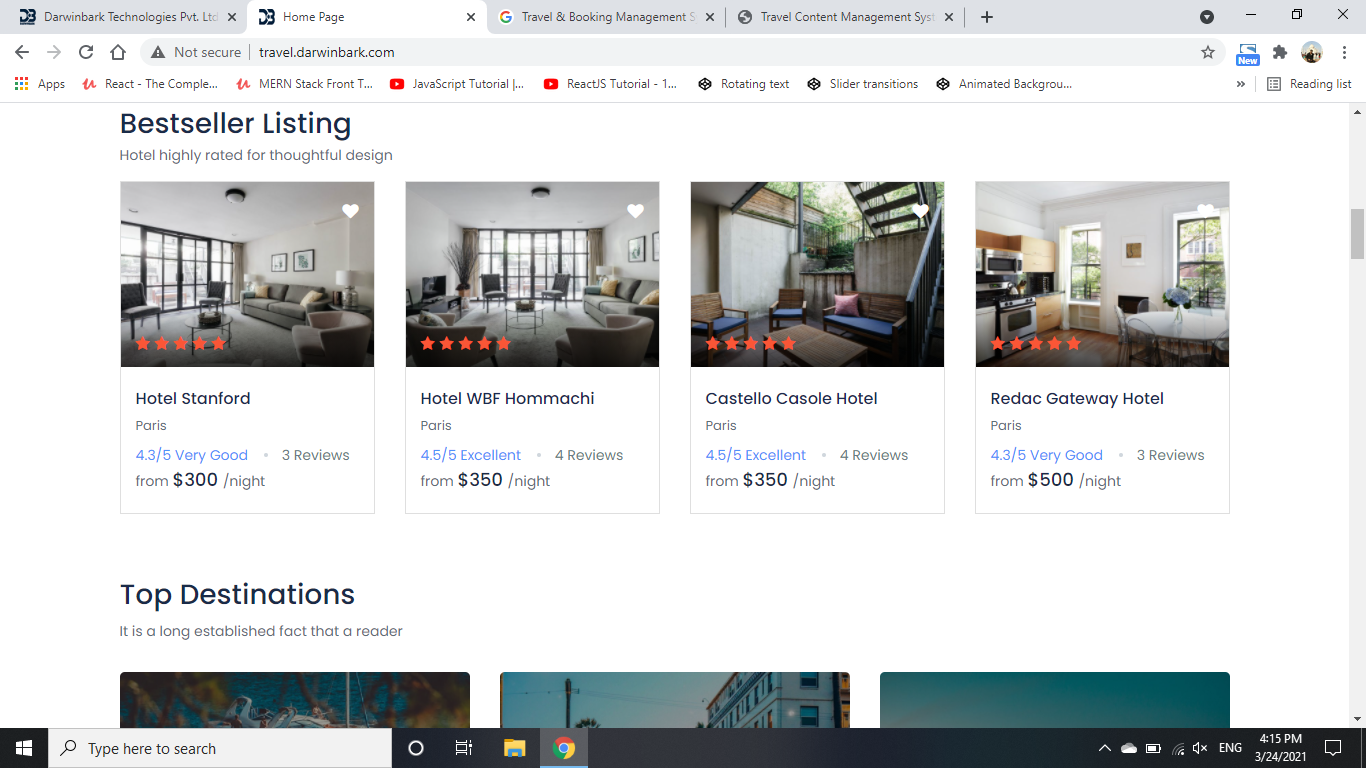The height and width of the screenshot is (768, 1366).
Task: Open the Chrome extensions puzzle icon
Action: pos(1279,52)
